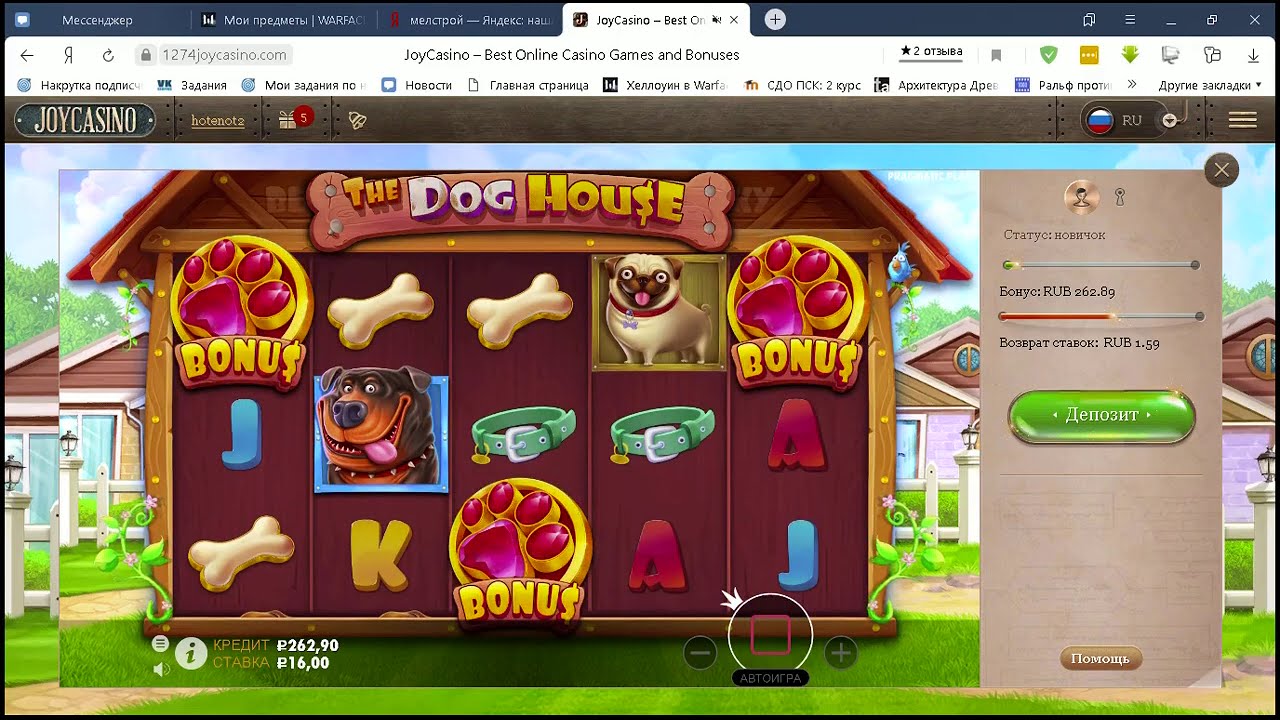Close the game overlay with round X
The height and width of the screenshot is (720, 1280).
point(1222,170)
